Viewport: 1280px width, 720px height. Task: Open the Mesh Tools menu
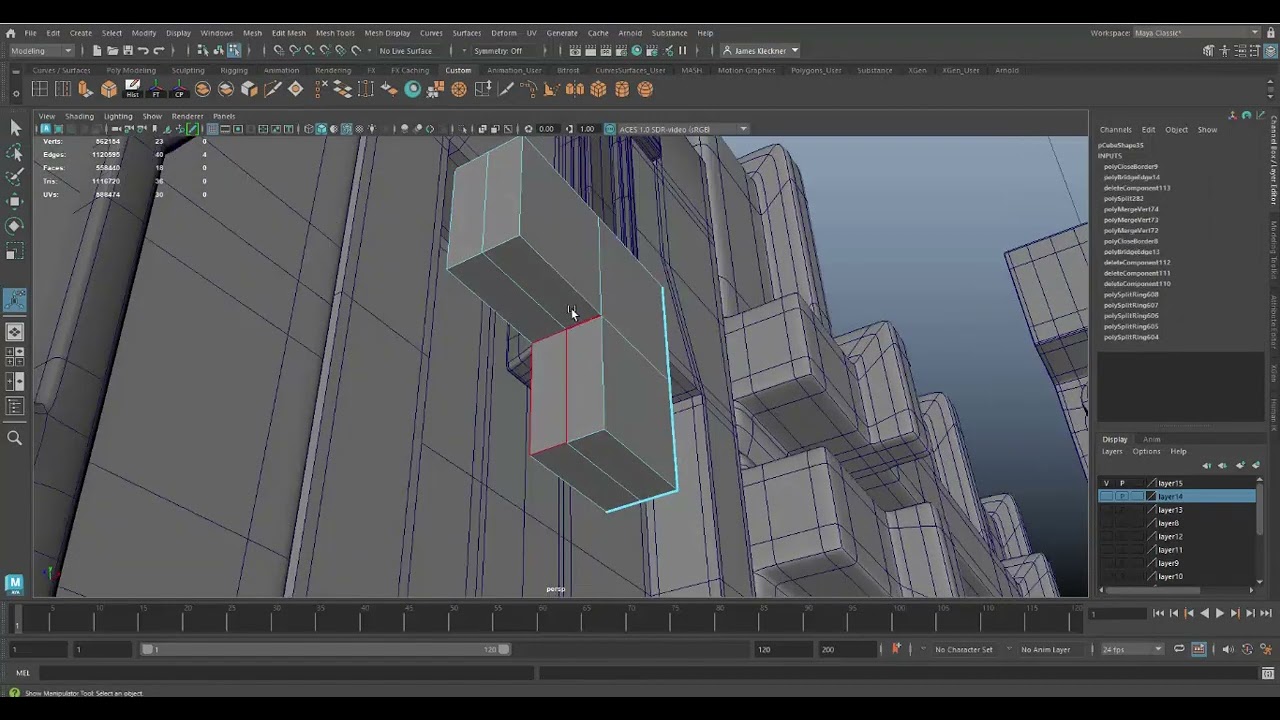[x=335, y=33]
